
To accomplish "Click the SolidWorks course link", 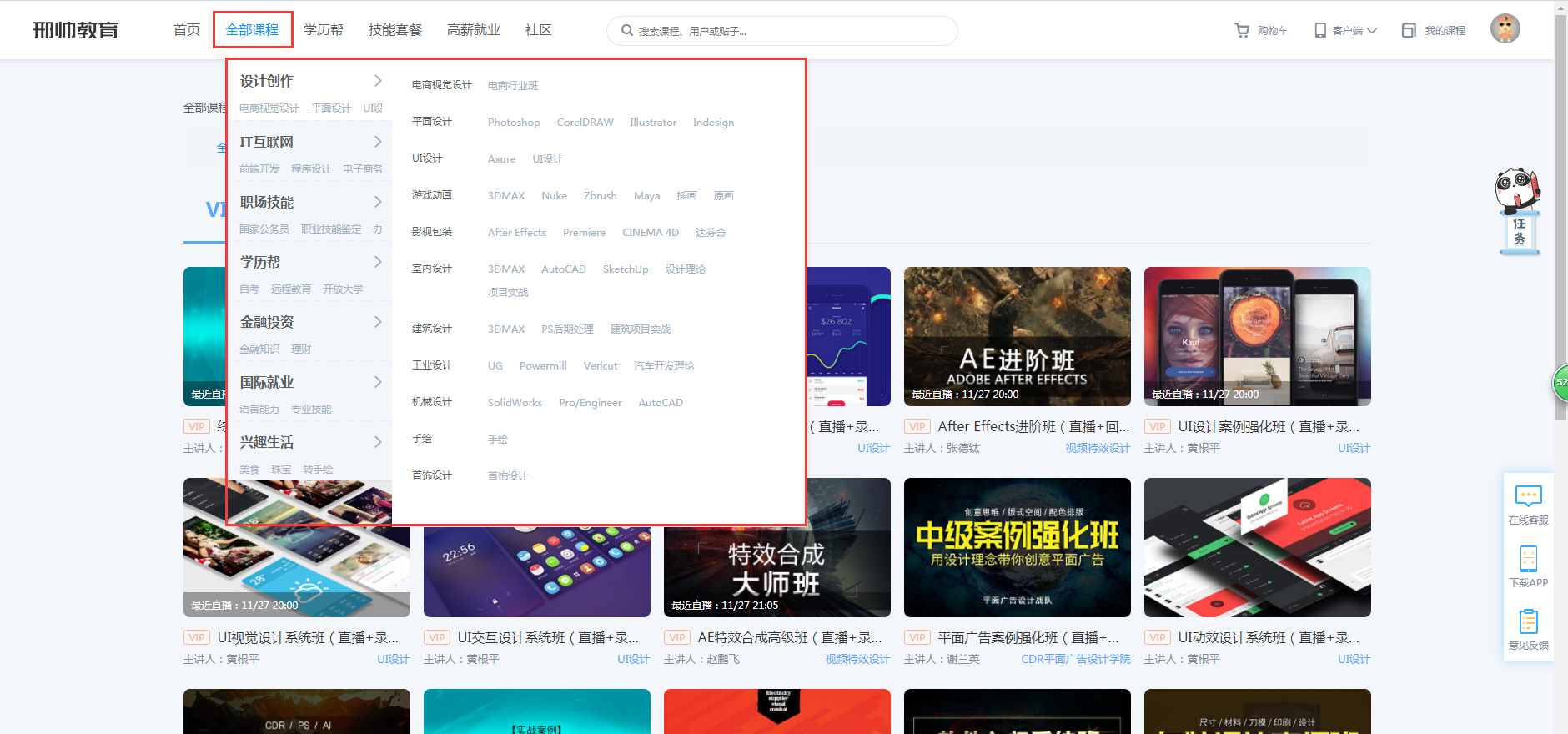I will pyautogui.click(x=515, y=403).
